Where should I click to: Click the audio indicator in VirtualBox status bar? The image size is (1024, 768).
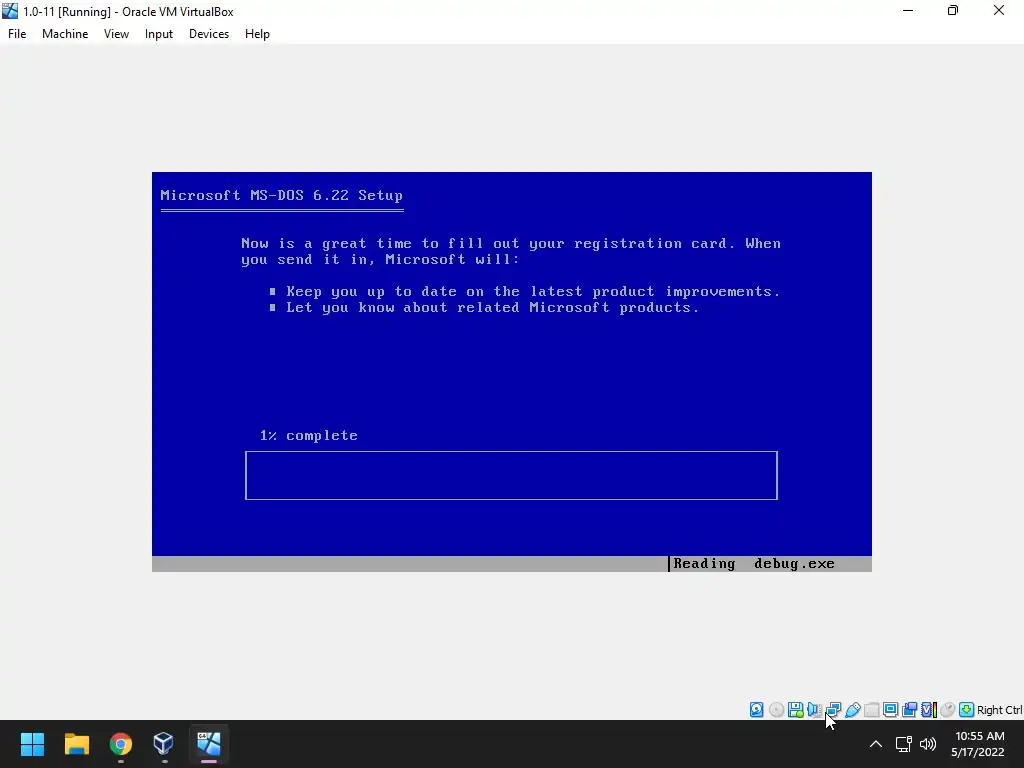click(814, 710)
